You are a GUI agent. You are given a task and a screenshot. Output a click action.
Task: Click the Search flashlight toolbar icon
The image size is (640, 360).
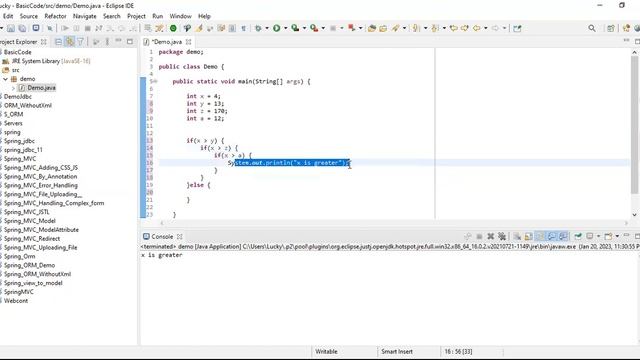coord(396,28)
